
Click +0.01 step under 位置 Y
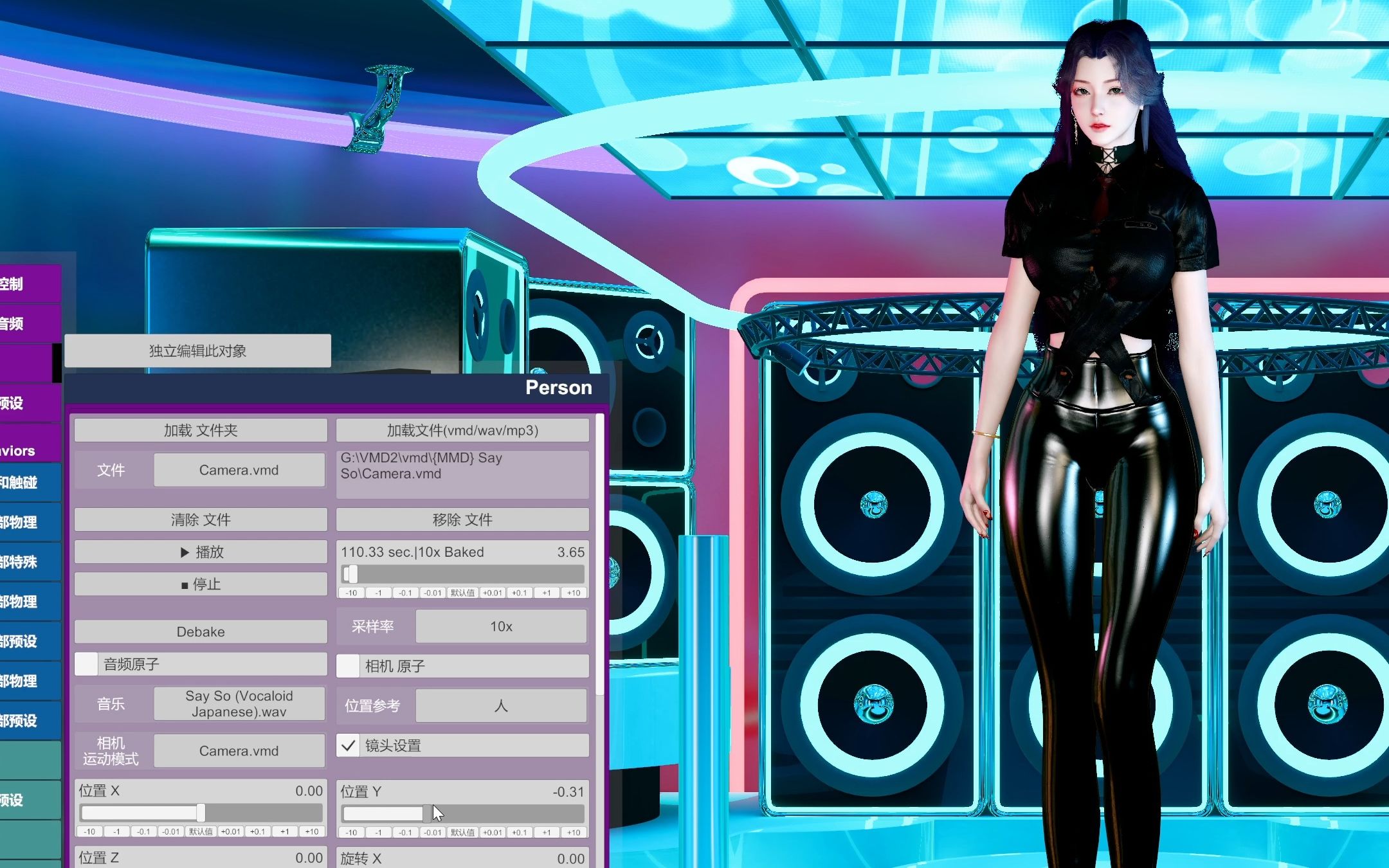(x=492, y=832)
